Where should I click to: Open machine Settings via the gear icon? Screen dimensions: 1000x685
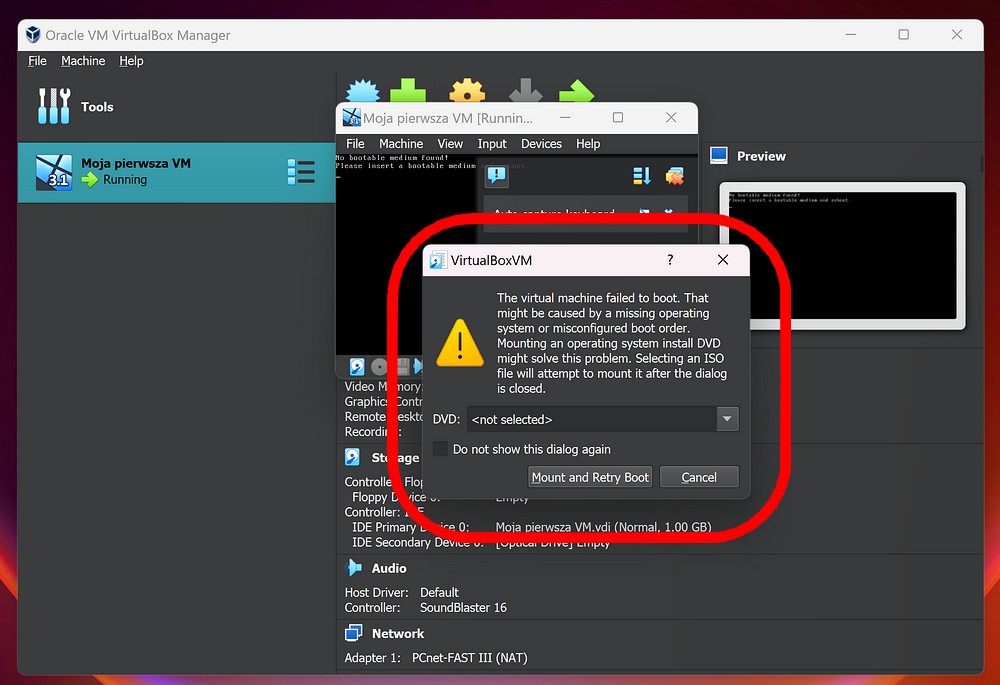467,91
